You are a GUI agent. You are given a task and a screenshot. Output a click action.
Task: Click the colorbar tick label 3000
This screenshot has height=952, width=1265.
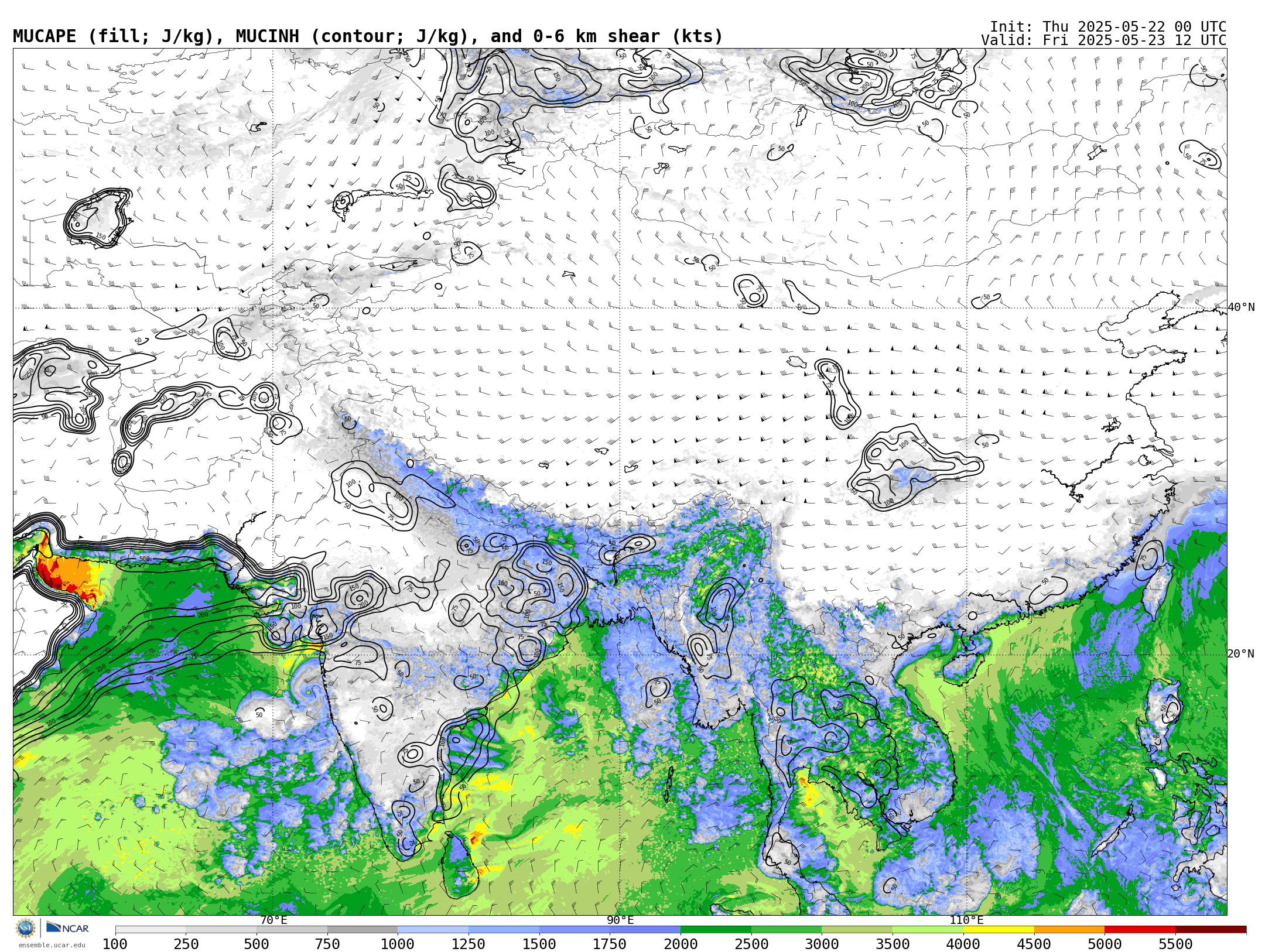[x=822, y=944]
